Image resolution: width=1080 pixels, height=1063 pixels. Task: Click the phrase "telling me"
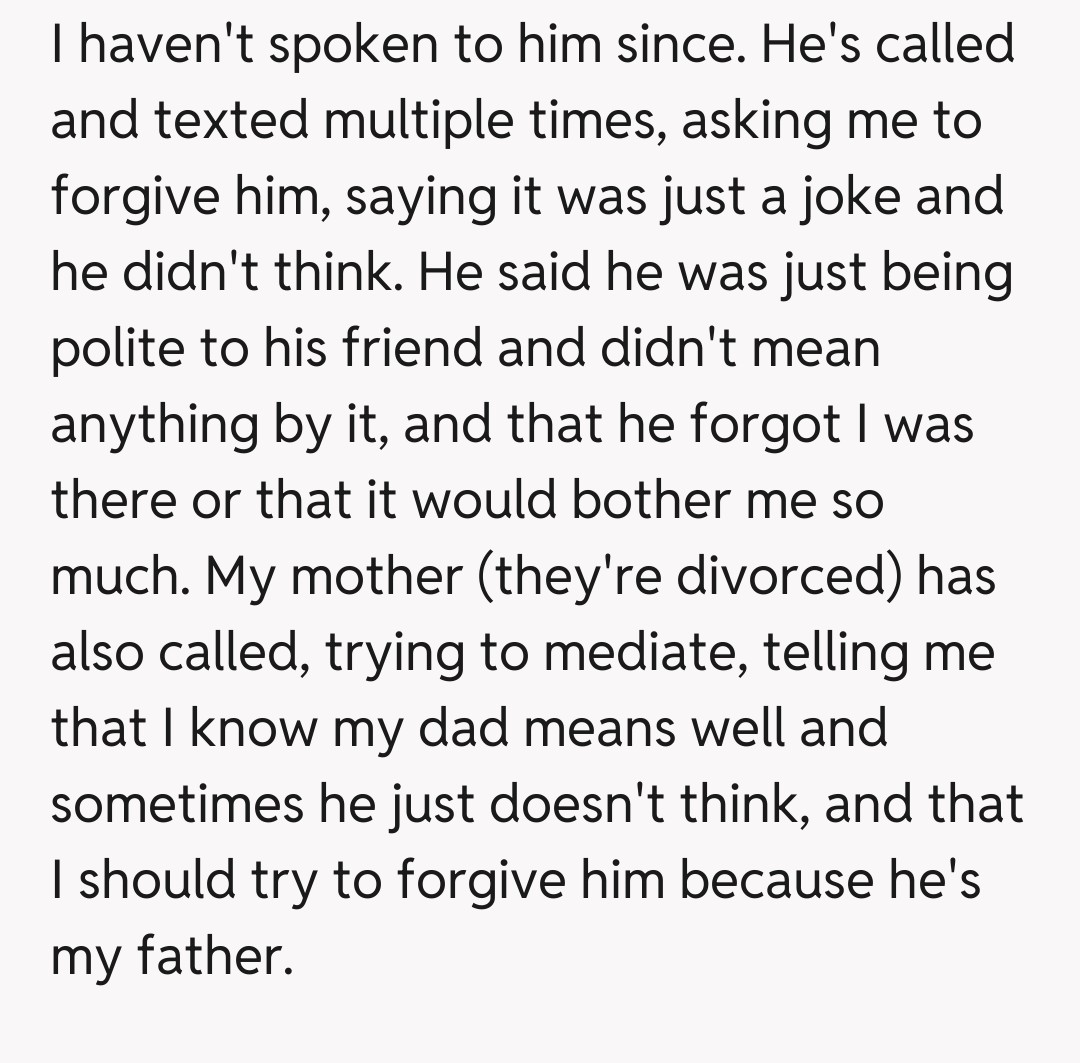(x=880, y=654)
